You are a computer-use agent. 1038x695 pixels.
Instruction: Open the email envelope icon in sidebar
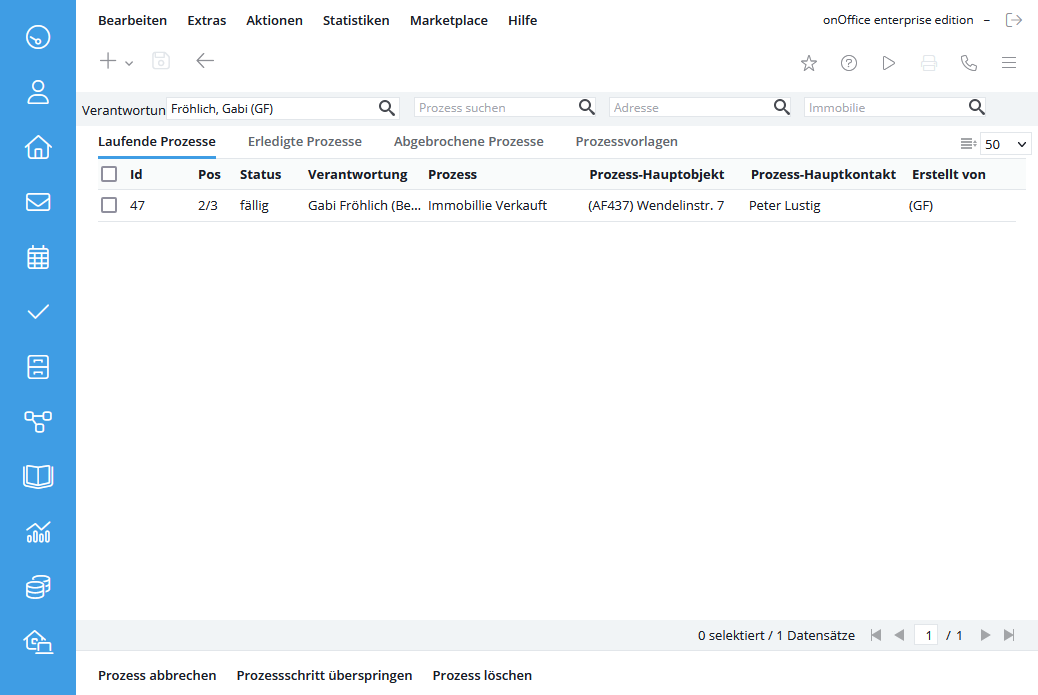[38, 202]
